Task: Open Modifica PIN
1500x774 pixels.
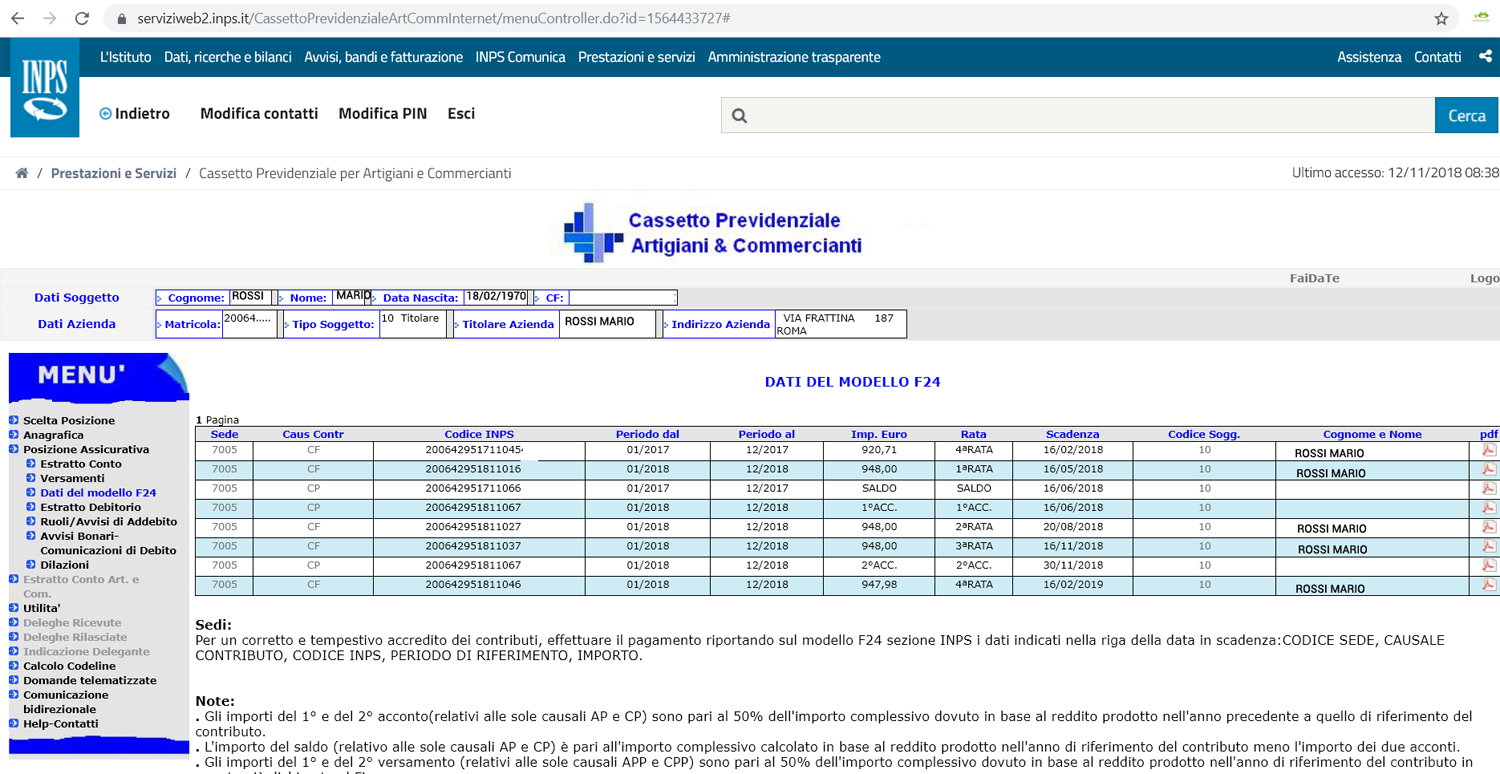Action: point(383,114)
